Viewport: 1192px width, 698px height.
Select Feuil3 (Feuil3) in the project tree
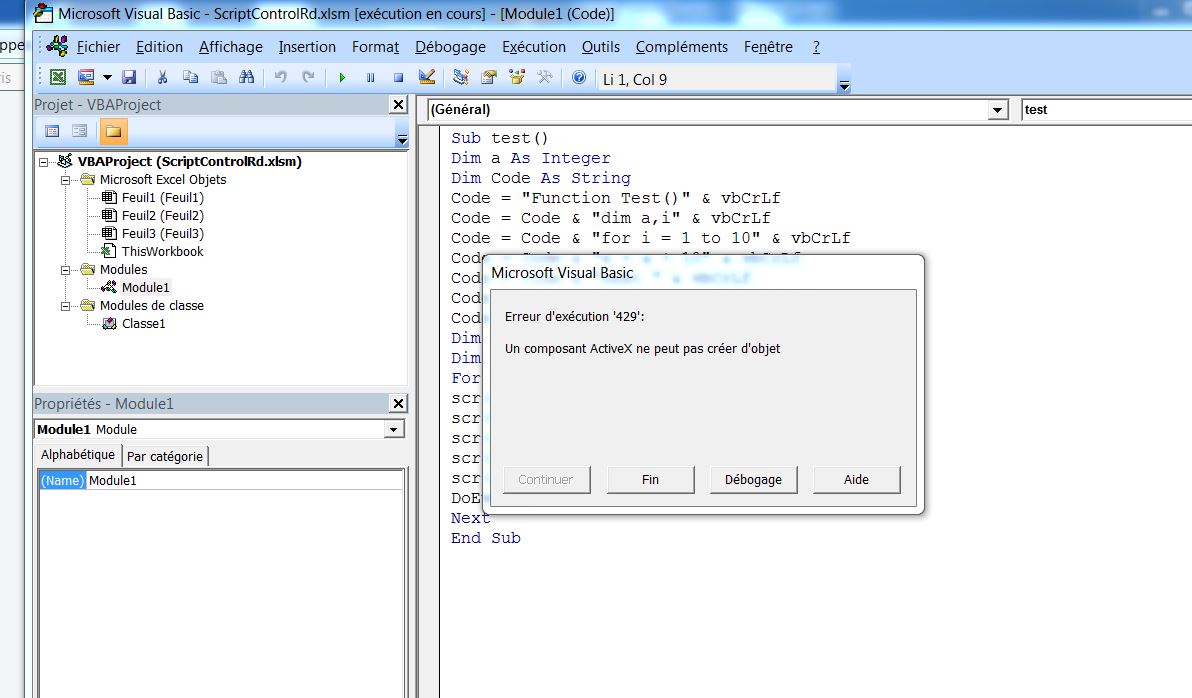click(x=163, y=233)
